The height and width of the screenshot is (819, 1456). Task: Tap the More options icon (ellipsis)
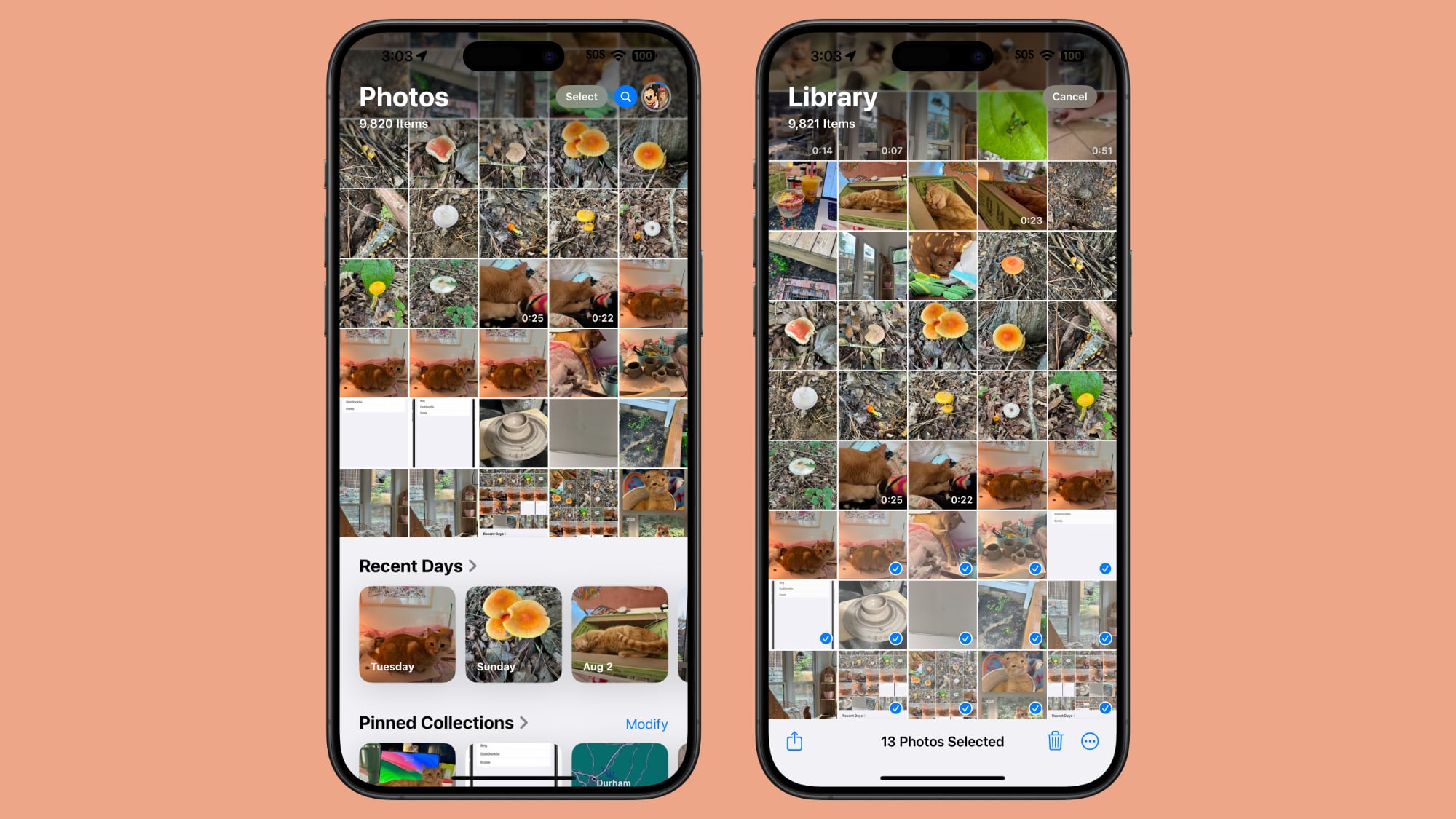pyautogui.click(x=1090, y=741)
